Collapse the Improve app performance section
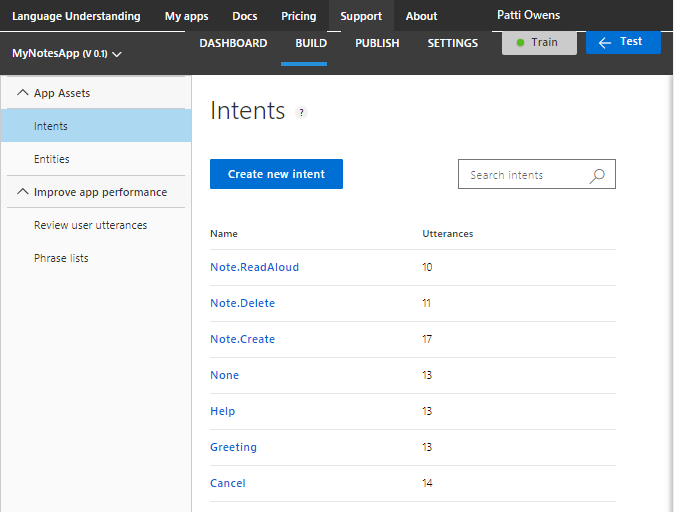The height and width of the screenshot is (512, 674). pos(23,192)
